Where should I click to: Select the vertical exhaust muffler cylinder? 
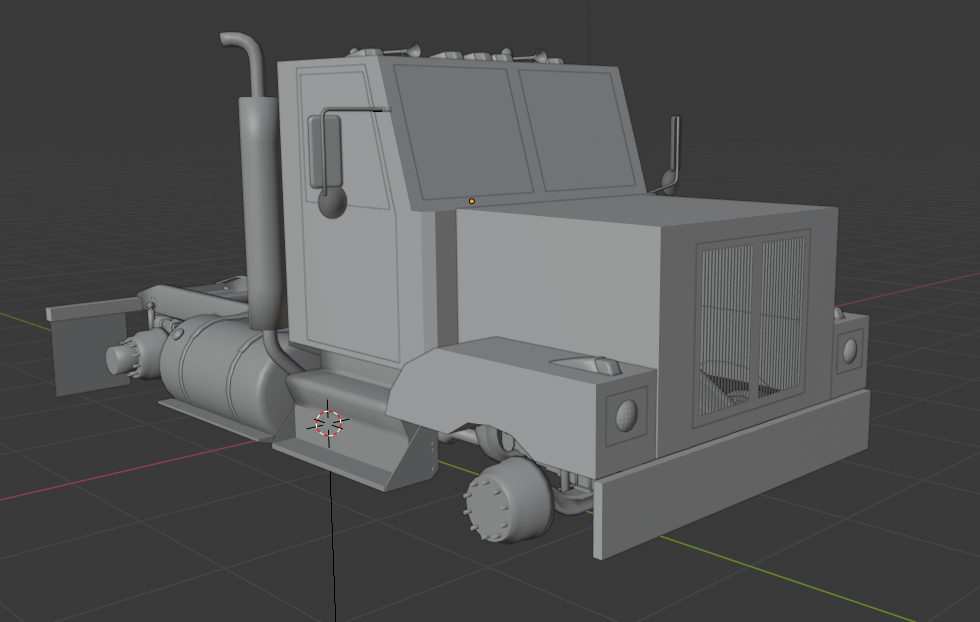coord(261,213)
